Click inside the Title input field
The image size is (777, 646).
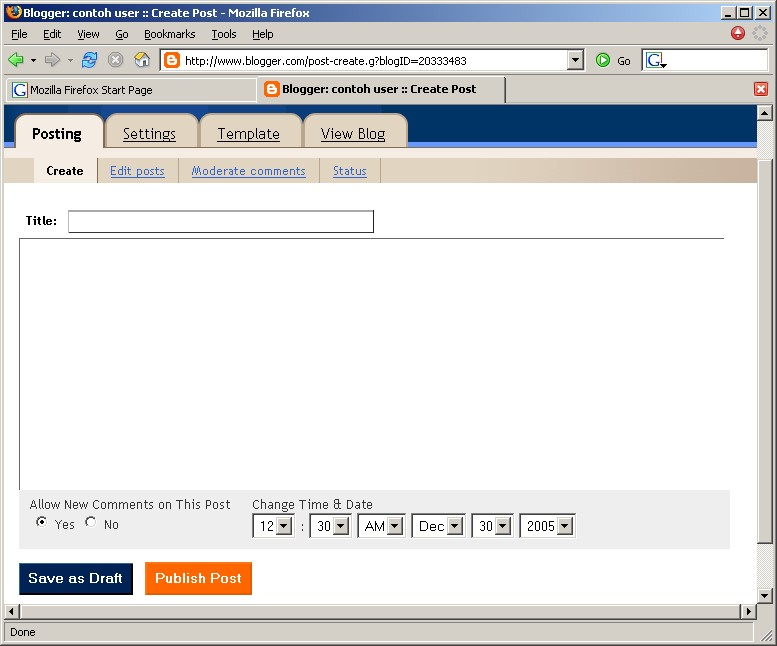[x=221, y=221]
